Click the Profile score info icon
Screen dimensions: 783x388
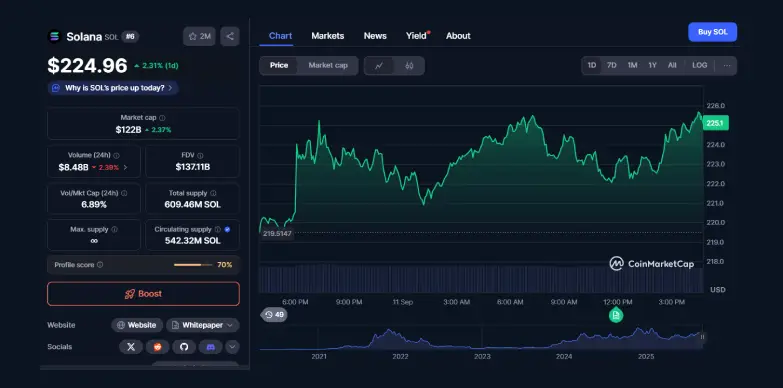(x=100, y=265)
